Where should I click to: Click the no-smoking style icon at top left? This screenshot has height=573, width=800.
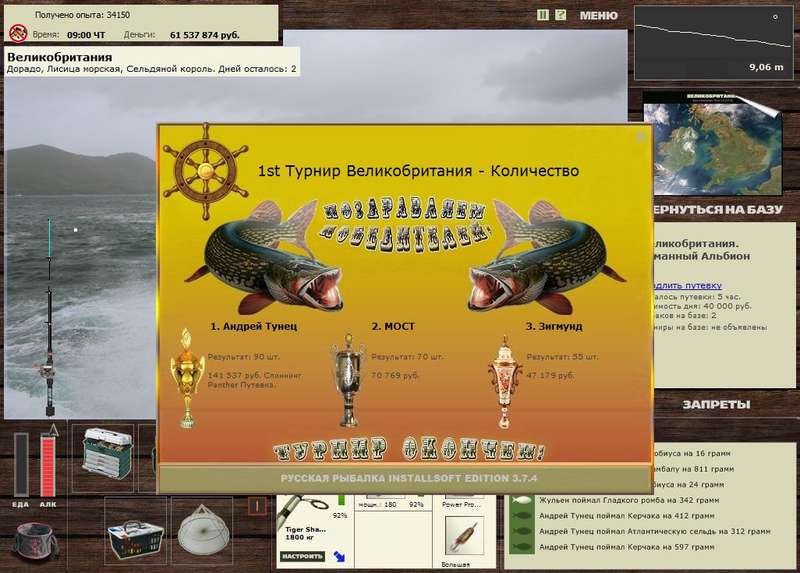pos(17,32)
